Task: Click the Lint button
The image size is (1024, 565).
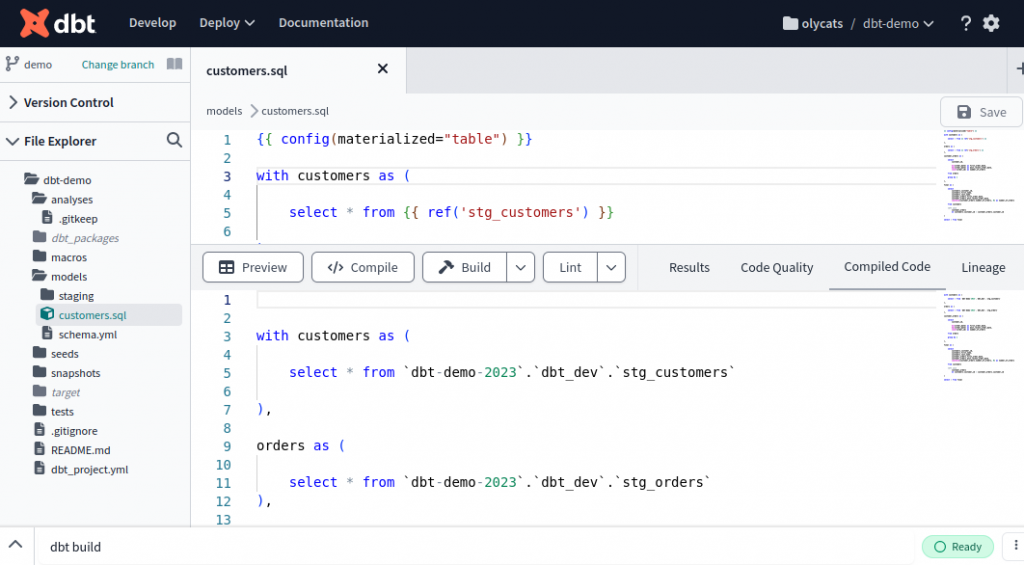Action: coord(570,267)
